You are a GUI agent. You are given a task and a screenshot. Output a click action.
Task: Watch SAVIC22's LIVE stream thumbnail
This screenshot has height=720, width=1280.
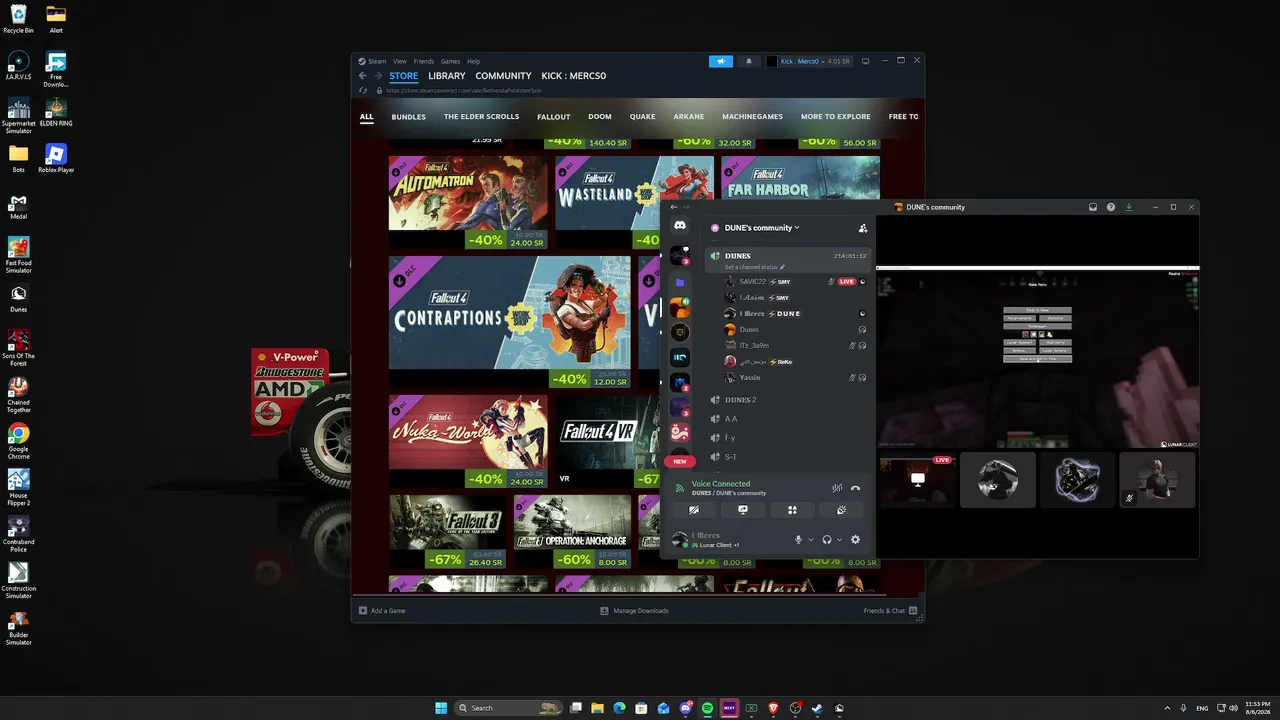918,480
